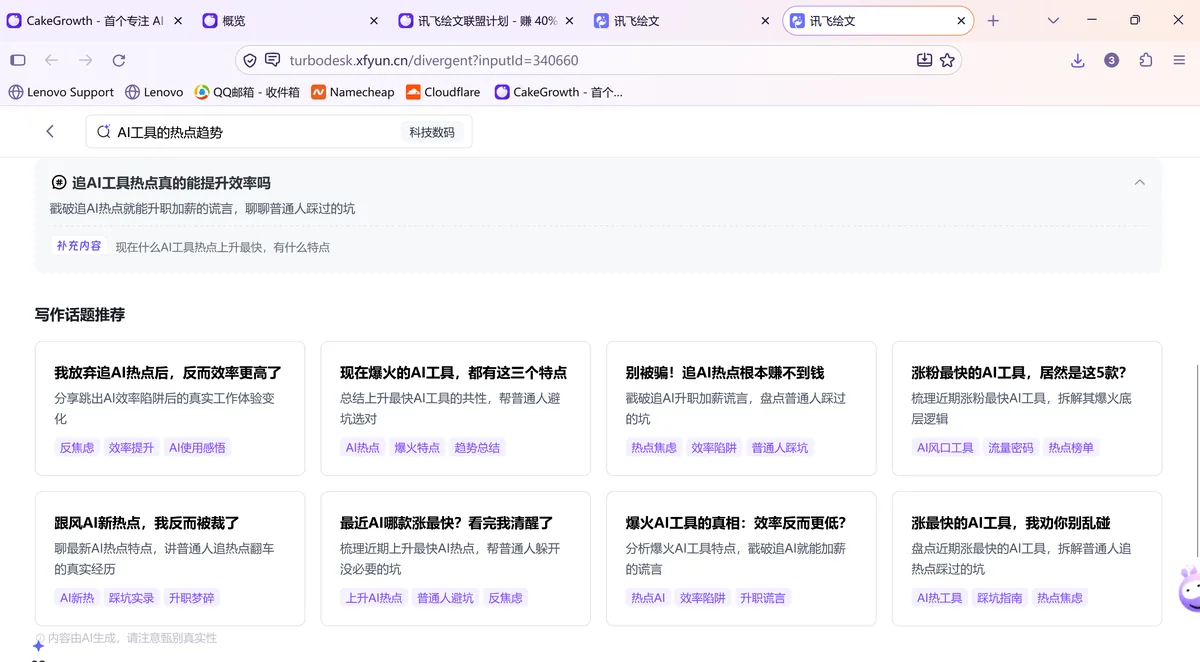Image resolution: width=1200 pixels, height=662 pixels.
Task: Switch to the 讯飞绘文联盟计划 browser tab
Action: pyautogui.click(x=485, y=20)
